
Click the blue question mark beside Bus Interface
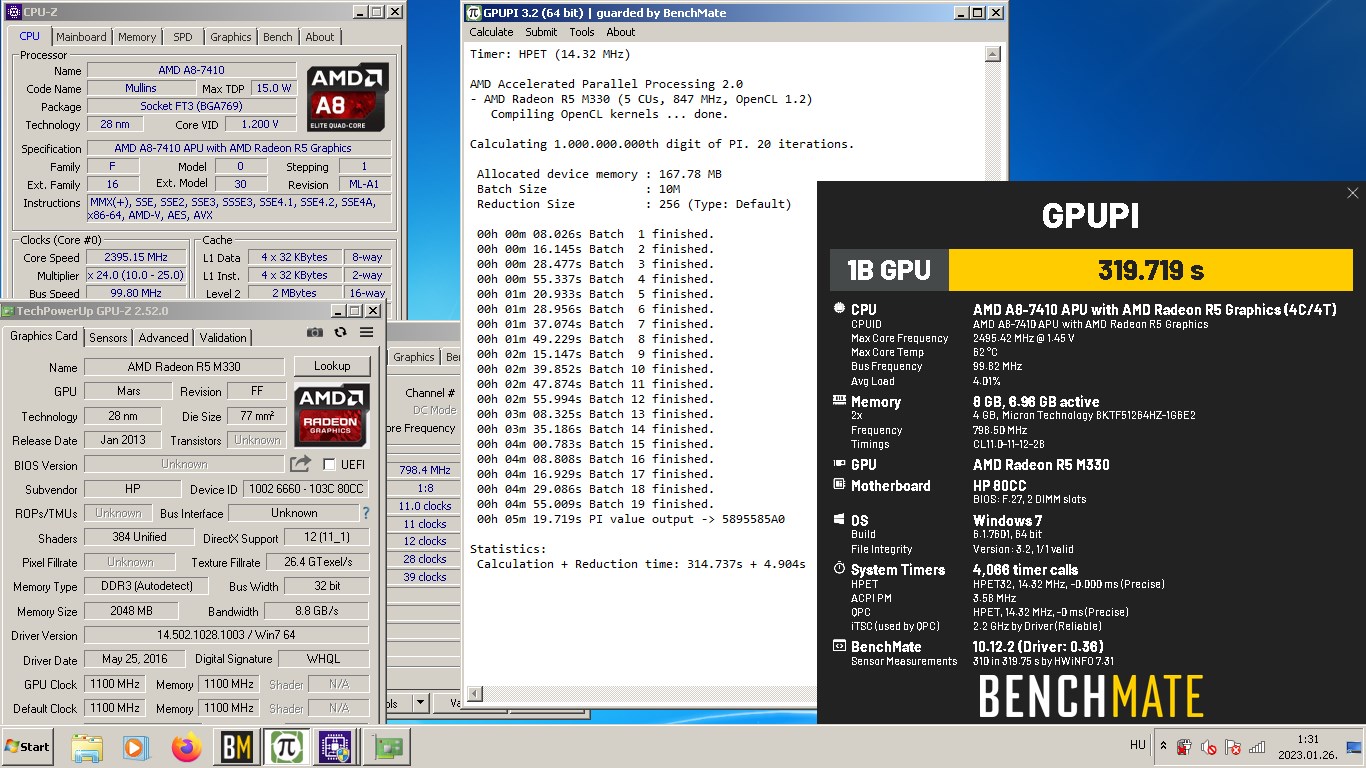(x=365, y=513)
